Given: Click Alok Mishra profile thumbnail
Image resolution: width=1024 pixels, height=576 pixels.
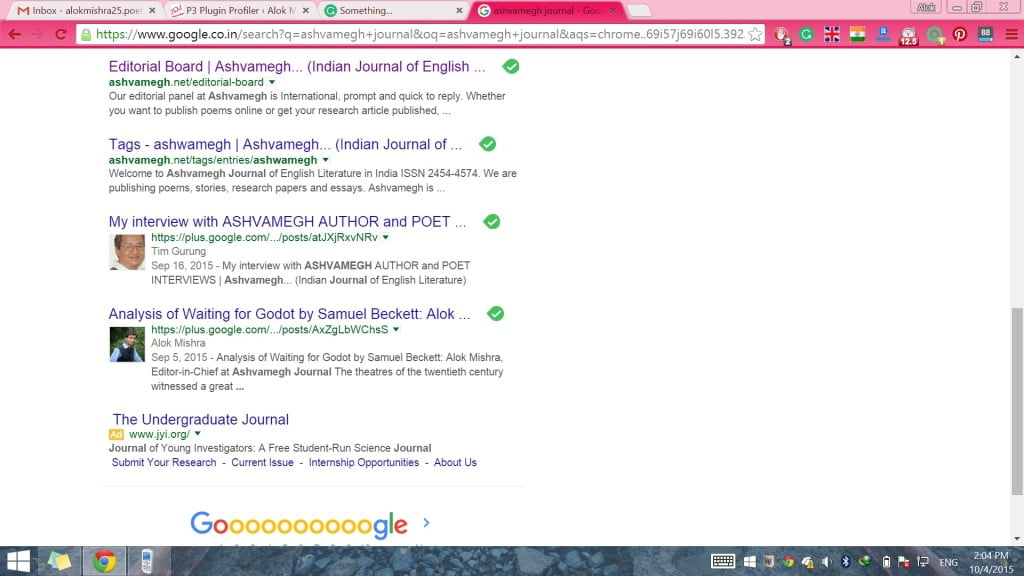Looking at the screenshot, I should (x=127, y=344).
